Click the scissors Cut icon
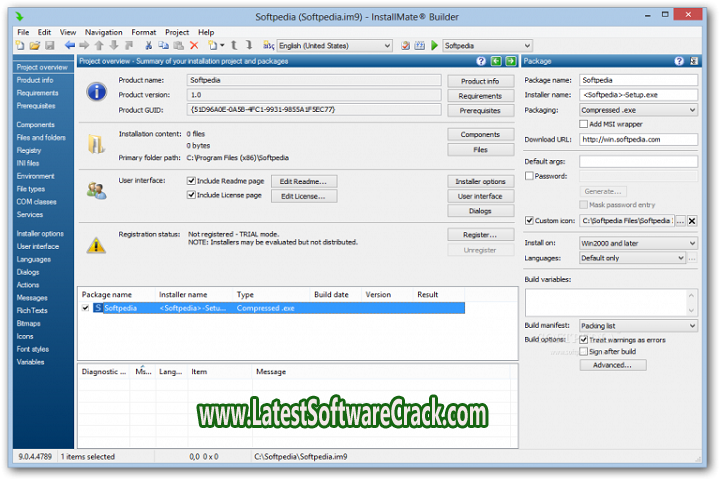The image size is (720, 480). [x=149, y=46]
